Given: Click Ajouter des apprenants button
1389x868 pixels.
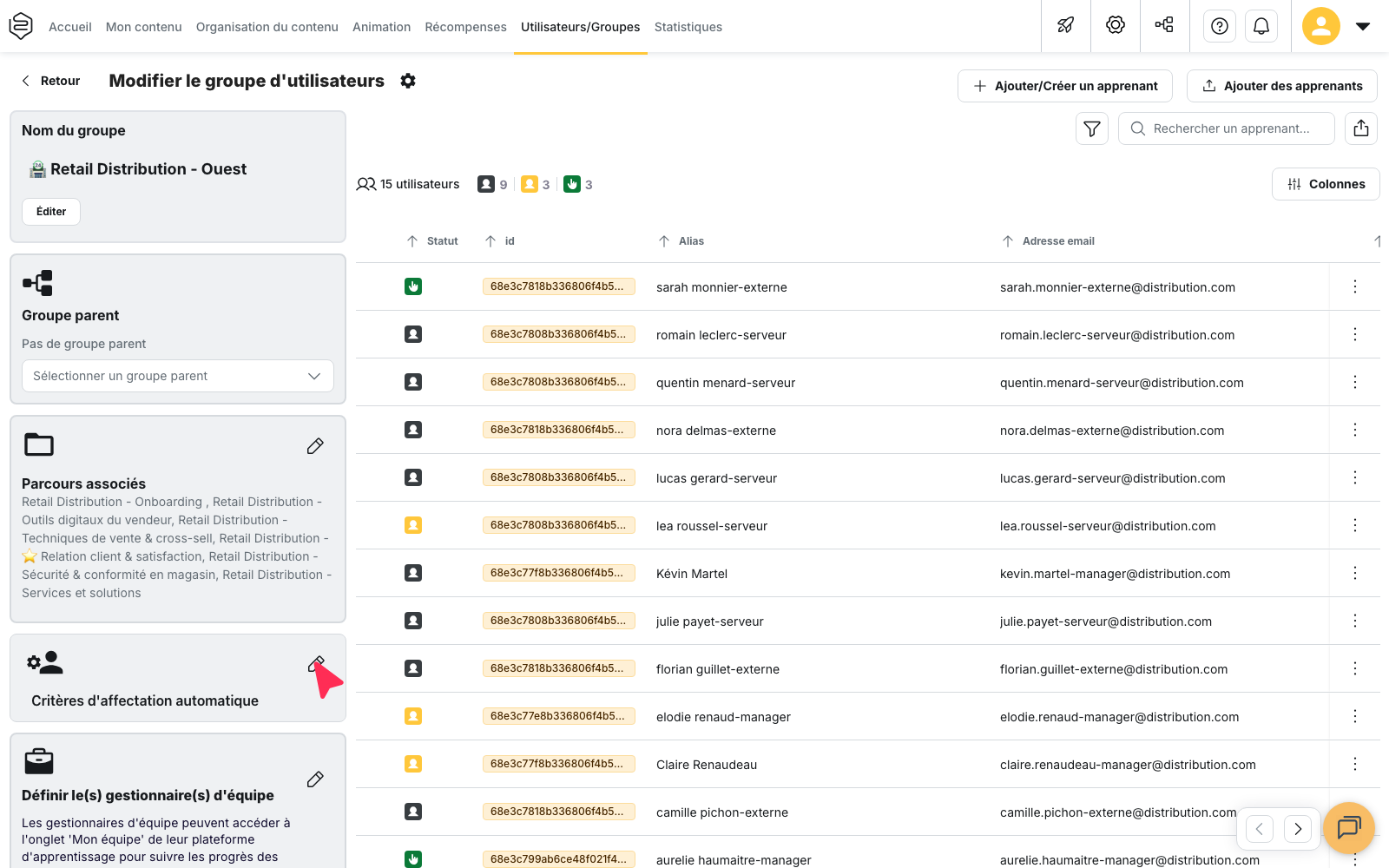Looking at the screenshot, I should coord(1282,86).
